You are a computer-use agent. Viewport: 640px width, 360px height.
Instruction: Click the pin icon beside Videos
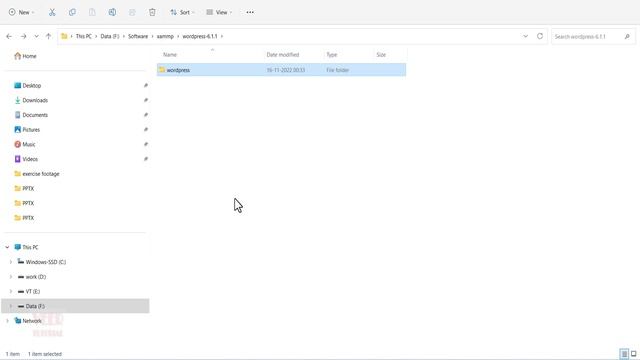tap(146, 159)
